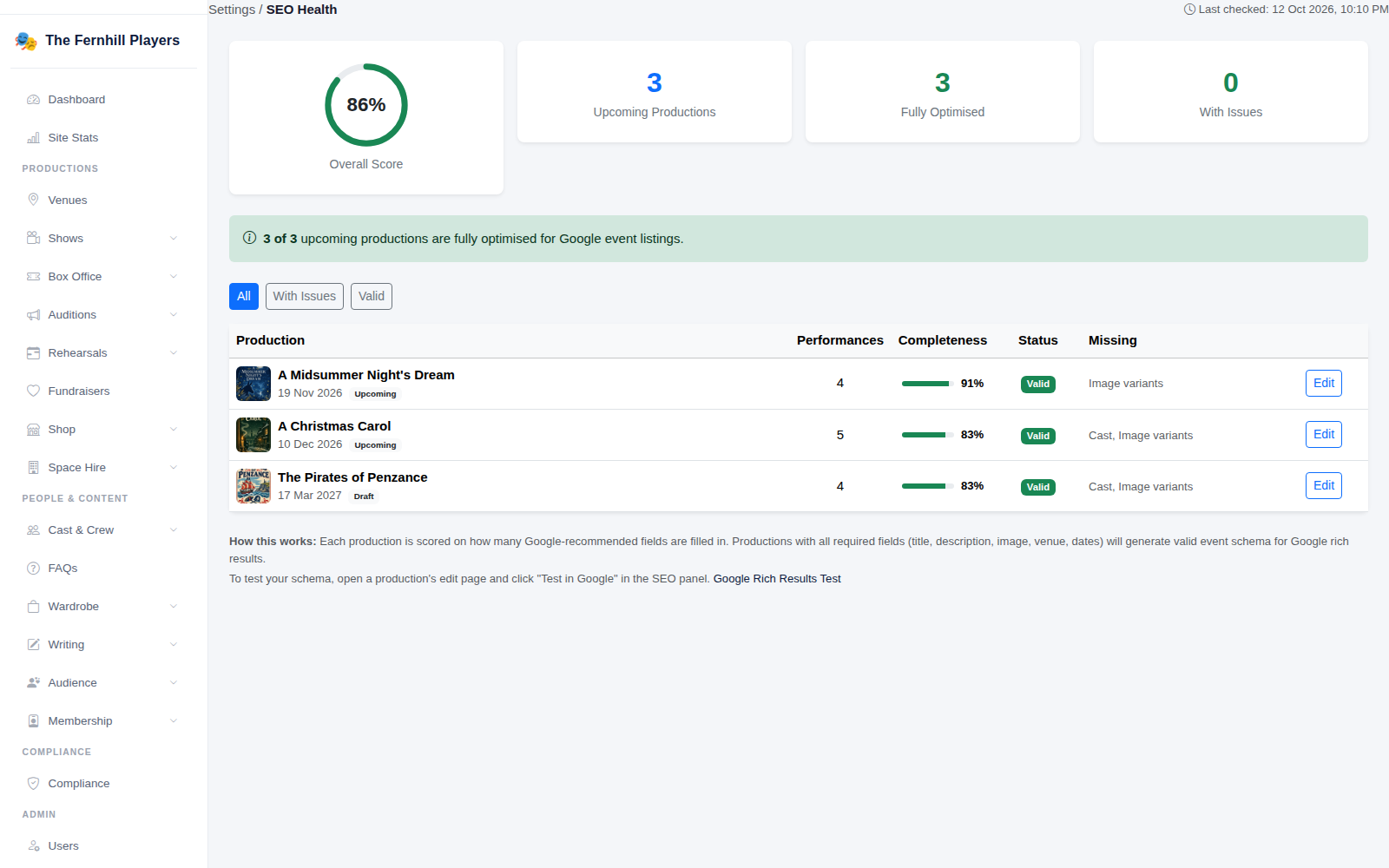Open A Christmas Carol poster thumbnail
This screenshot has width=1389, height=868.
[x=253, y=435]
